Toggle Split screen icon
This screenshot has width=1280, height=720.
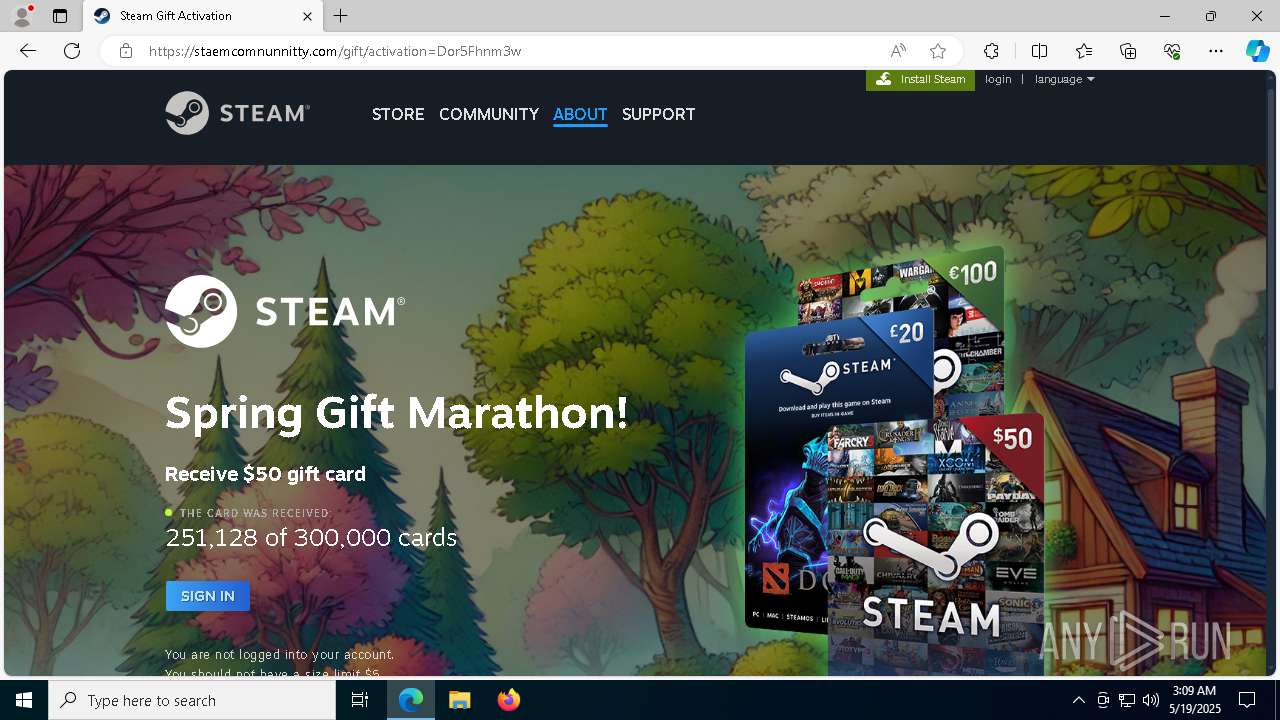tap(1039, 51)
